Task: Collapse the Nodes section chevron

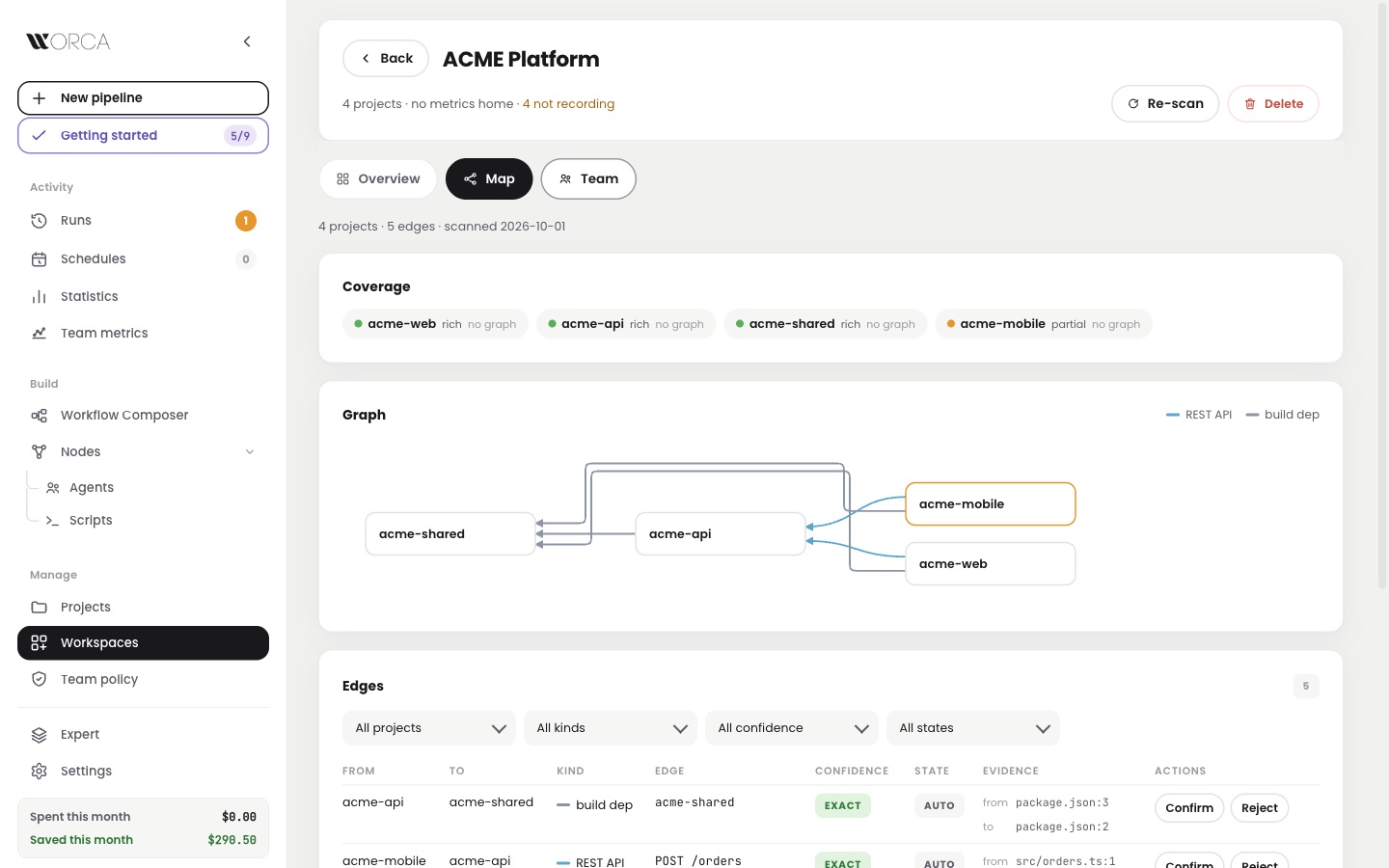Action: point(250,451)
